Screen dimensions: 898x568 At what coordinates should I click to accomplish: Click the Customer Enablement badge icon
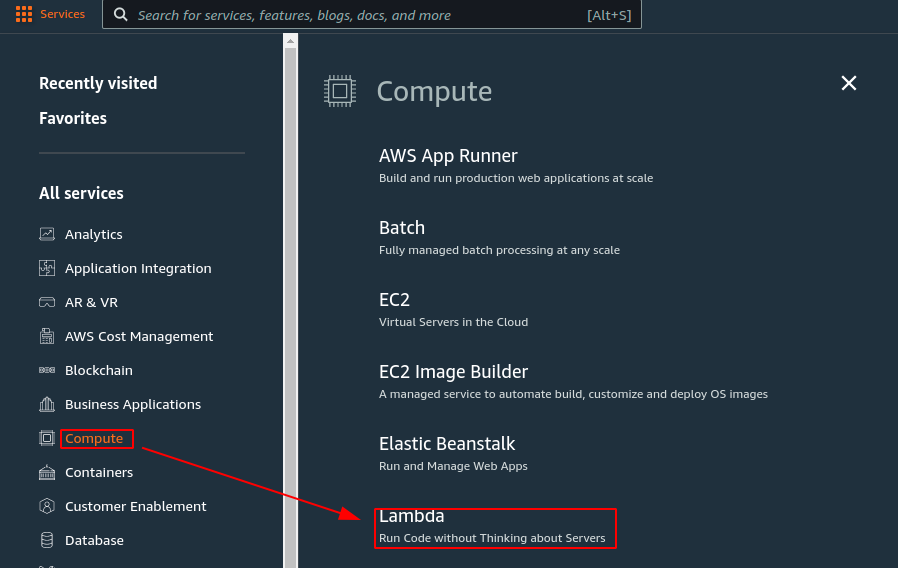[x=47, y=506]
